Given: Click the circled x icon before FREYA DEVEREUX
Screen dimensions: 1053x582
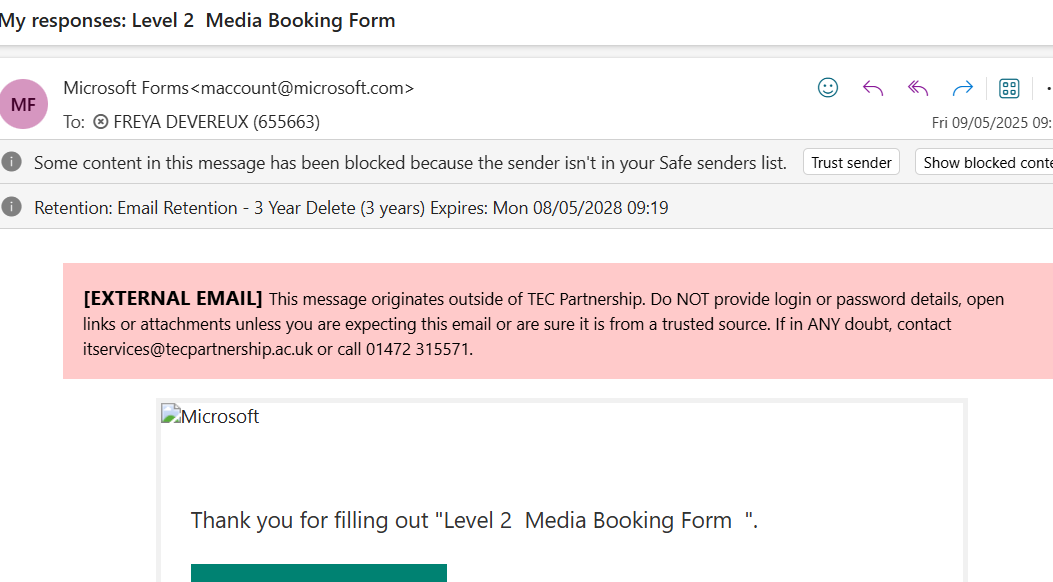Looking at the screenshot, I should pyautogui.click(x=100, y=122).
